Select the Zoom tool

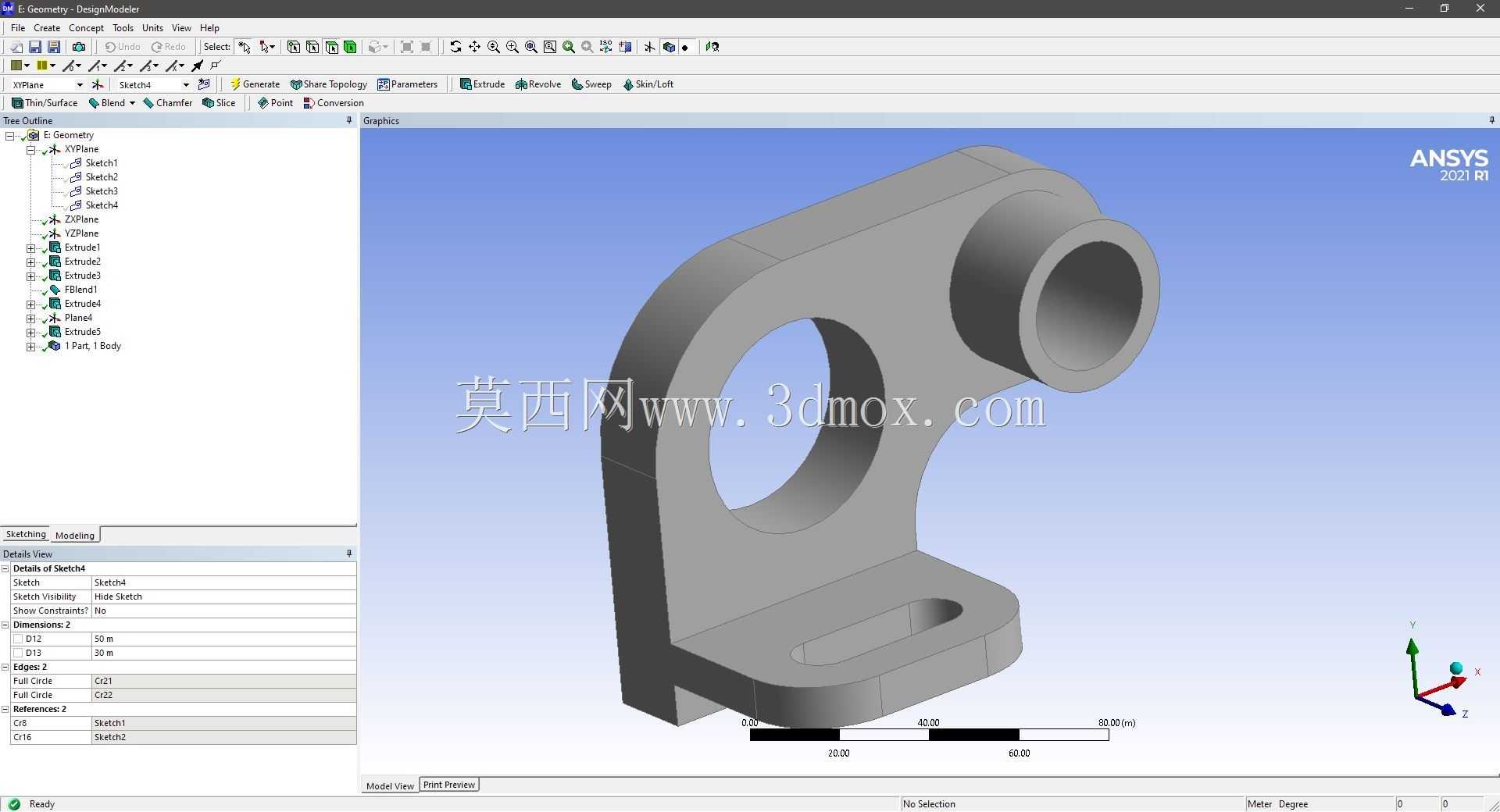(494, 47)
